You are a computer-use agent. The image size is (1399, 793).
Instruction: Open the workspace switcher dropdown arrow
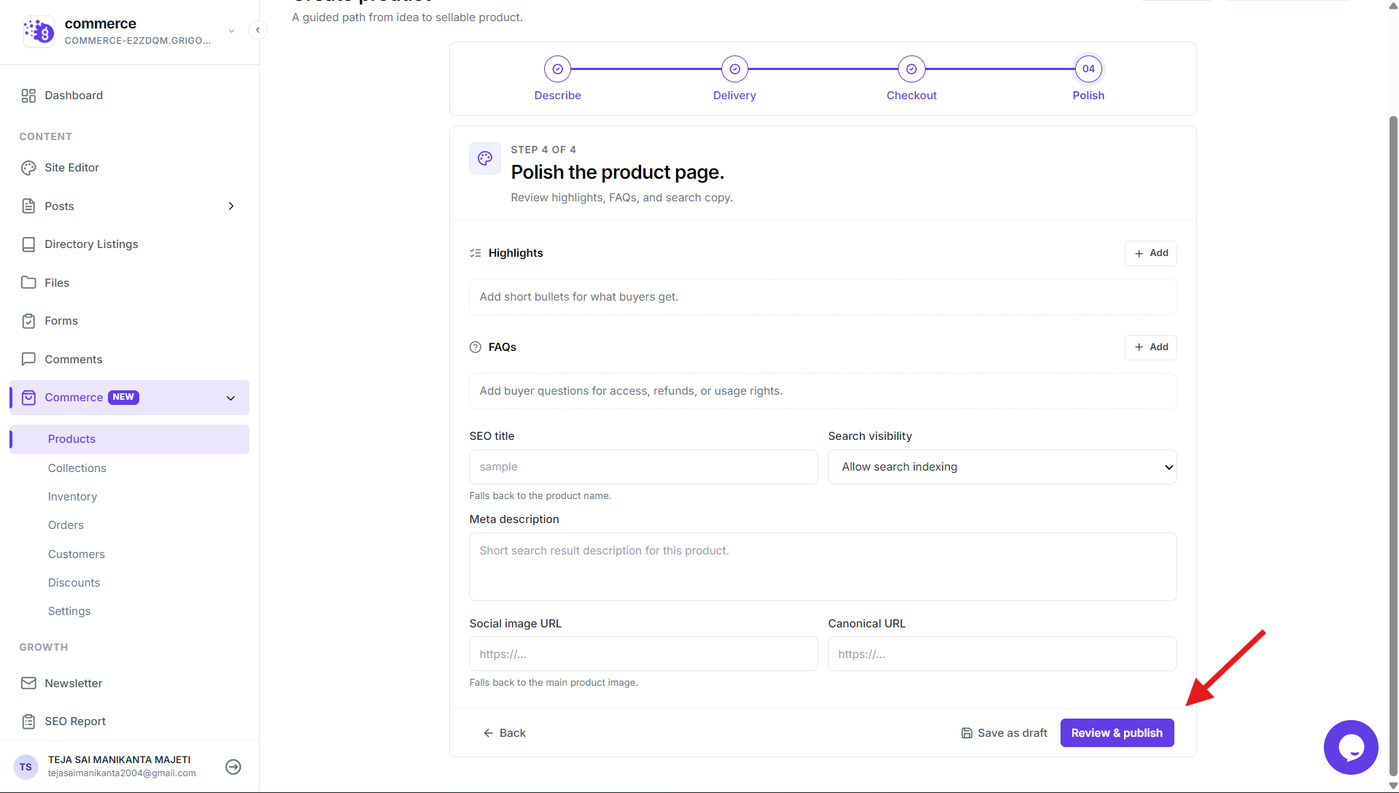231,31
